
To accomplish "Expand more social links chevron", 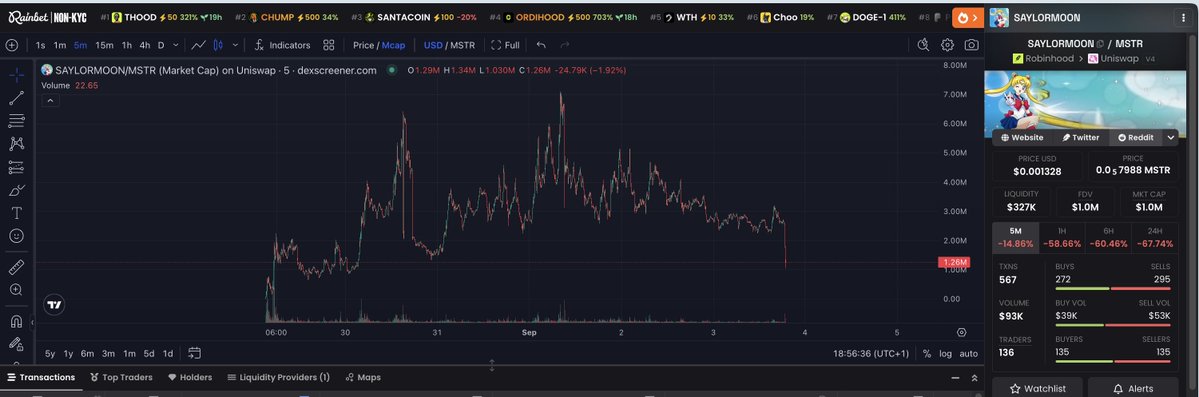I will coord(1170,138).
